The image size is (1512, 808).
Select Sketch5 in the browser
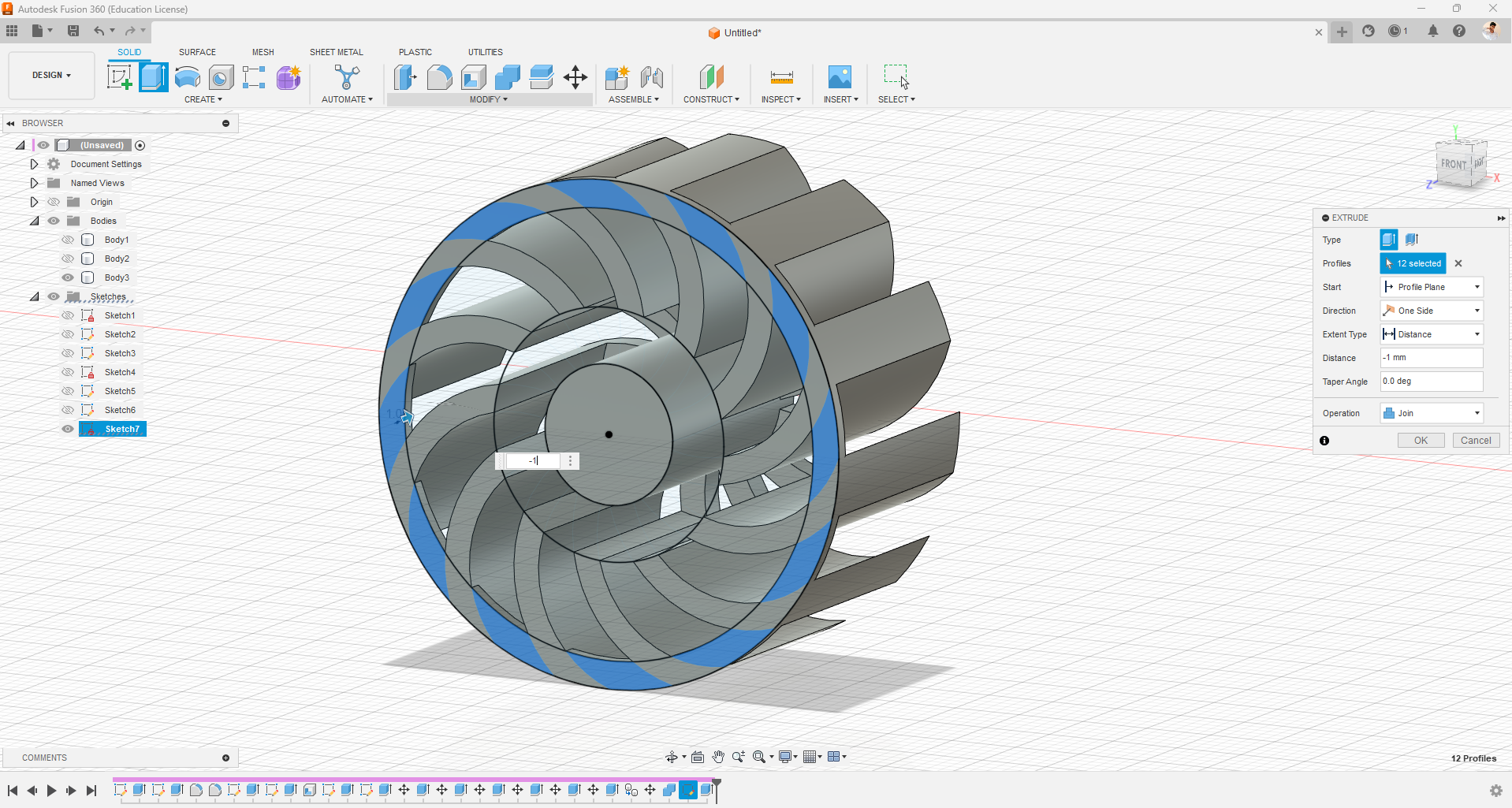point(120,391)
